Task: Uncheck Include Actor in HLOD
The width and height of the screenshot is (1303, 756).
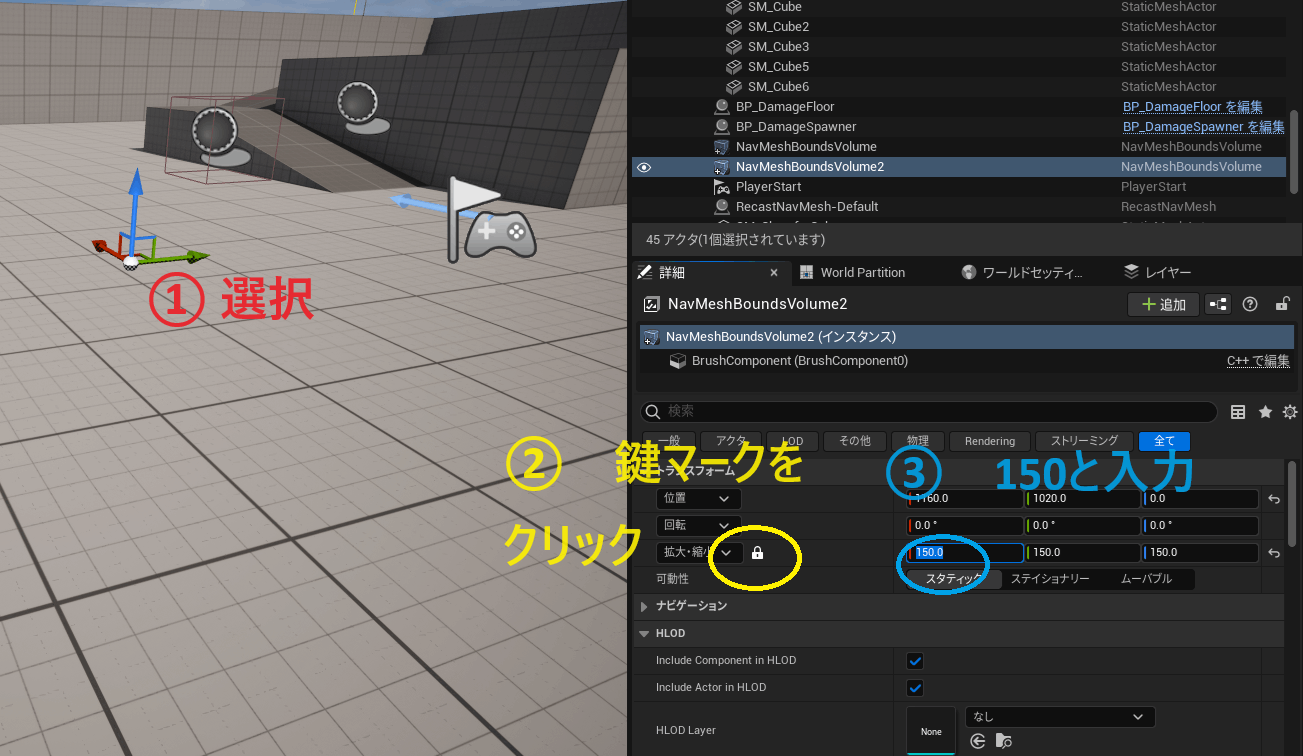Action: 914,688
